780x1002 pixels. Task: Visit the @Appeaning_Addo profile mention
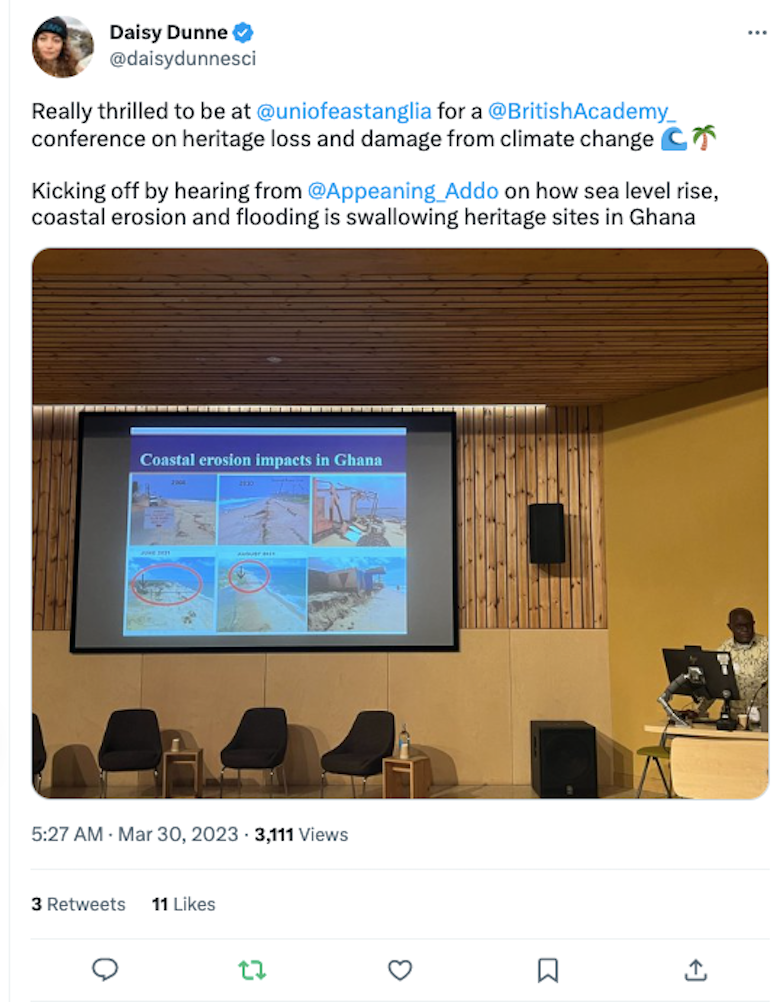pyautogui.click(x=402, y=191)
